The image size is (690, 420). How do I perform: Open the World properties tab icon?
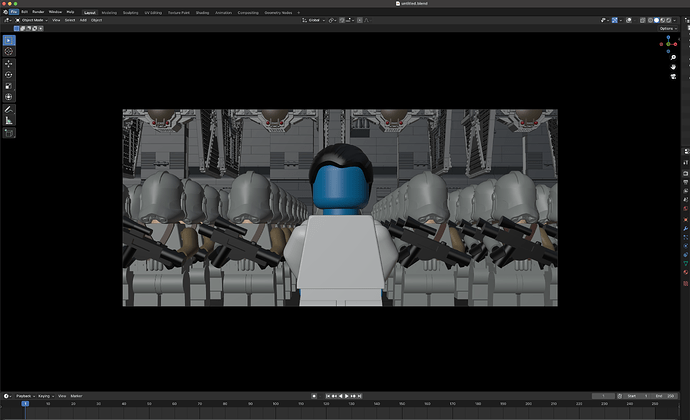[x=686, y=209]
